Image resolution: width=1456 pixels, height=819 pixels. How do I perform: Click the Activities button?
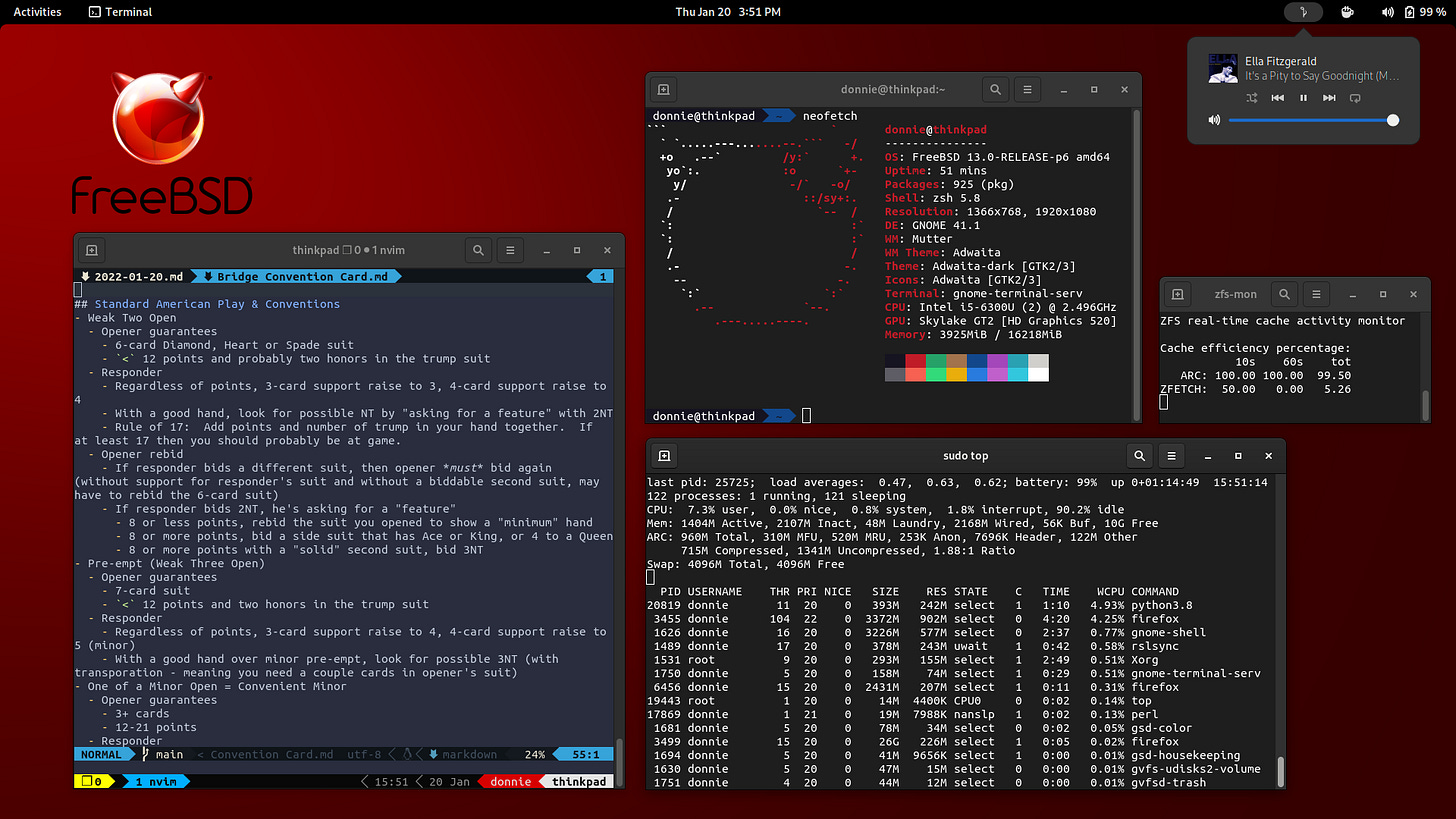pyautogui.click(x=37, y=12)
